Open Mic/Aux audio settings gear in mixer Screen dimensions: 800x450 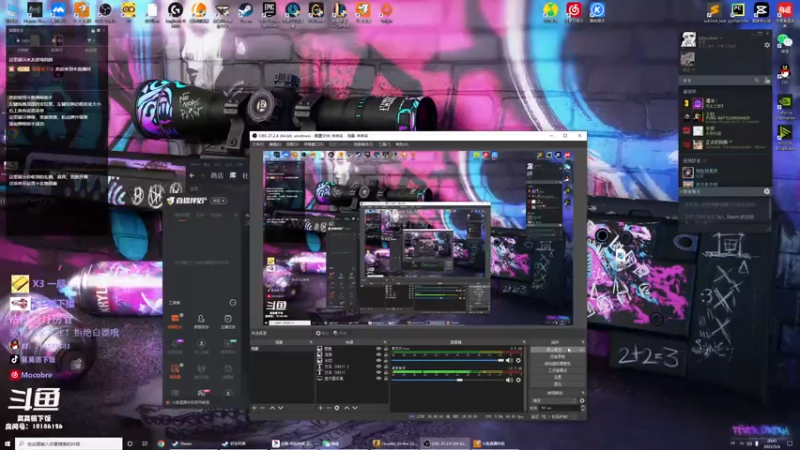pos(518,360)
